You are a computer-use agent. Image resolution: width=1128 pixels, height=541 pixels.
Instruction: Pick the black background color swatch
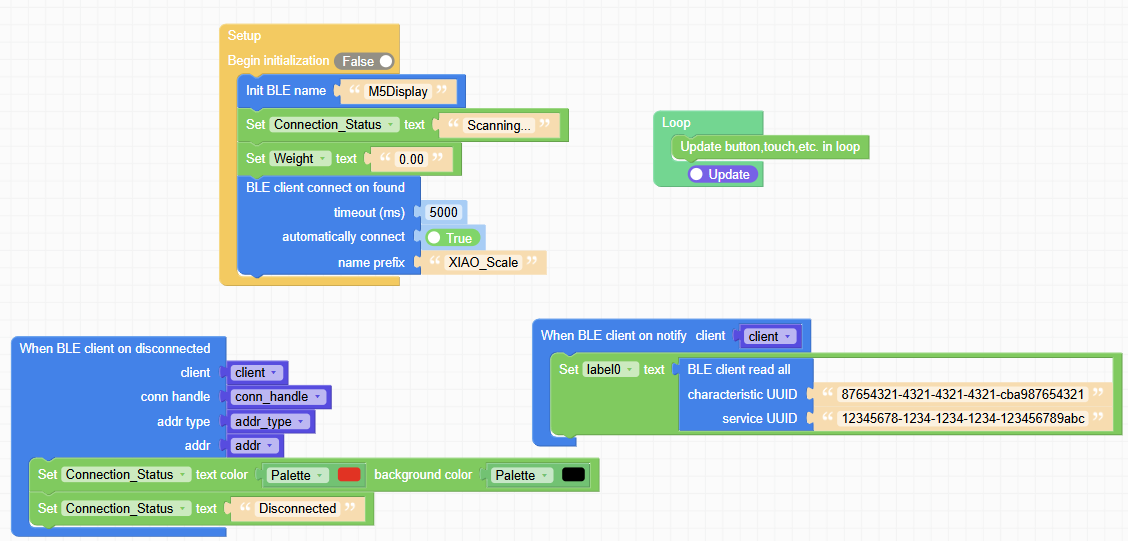573,475
